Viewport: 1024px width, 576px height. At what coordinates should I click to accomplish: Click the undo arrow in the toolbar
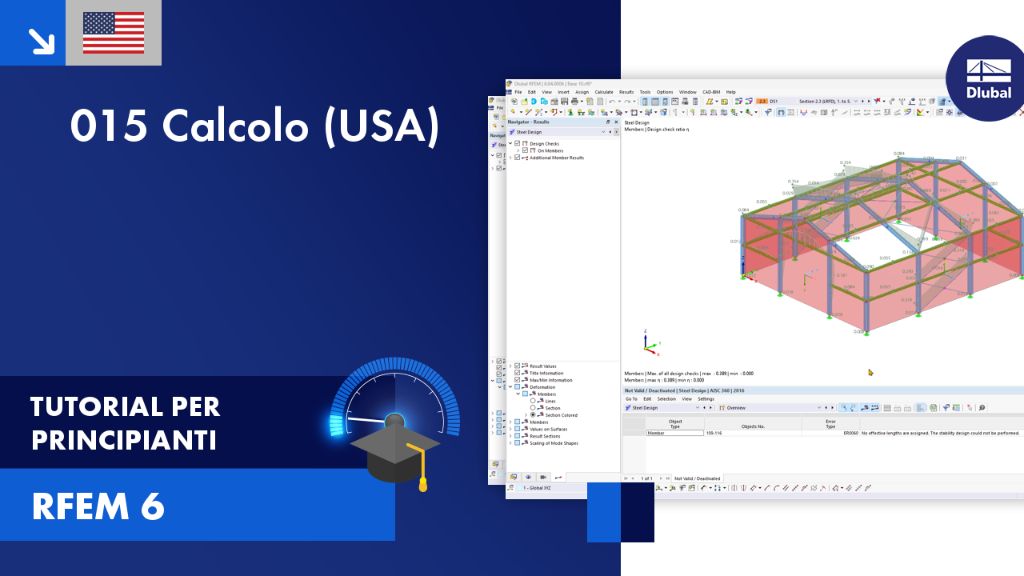tap(613, 102)
